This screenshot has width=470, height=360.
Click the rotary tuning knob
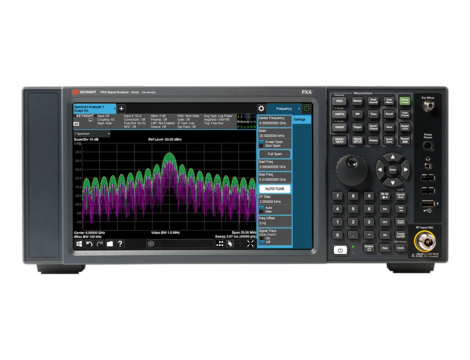click(351, 170)
